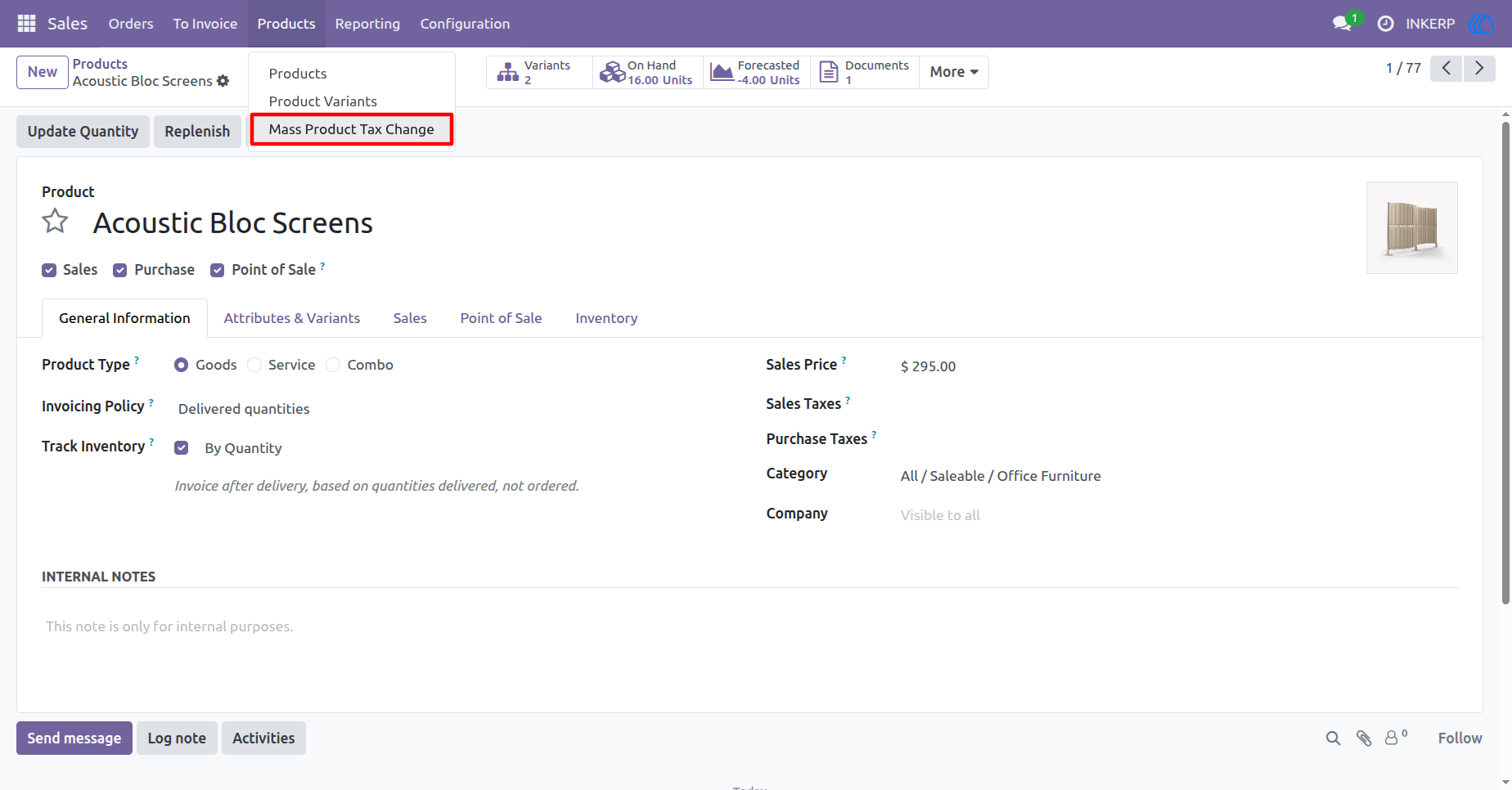Switch to the Attributes & Variants tab
The image size is (1512, 790).
tap(292, 318)
